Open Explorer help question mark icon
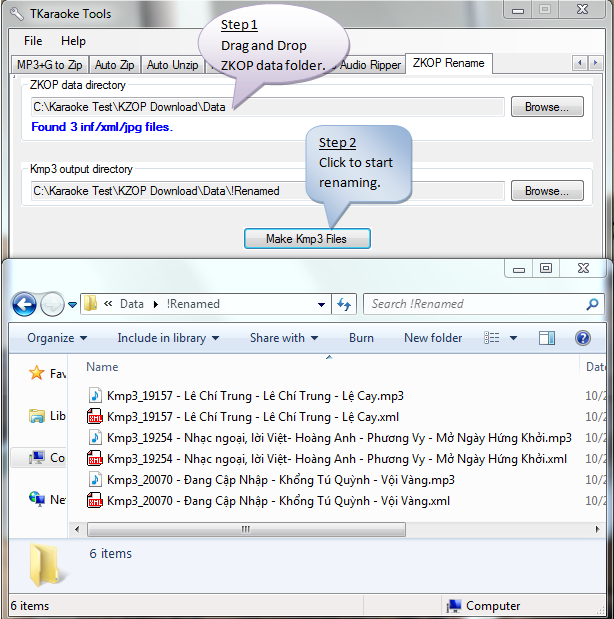This screenshot has height=619, width=614. (x=583, y=338)
